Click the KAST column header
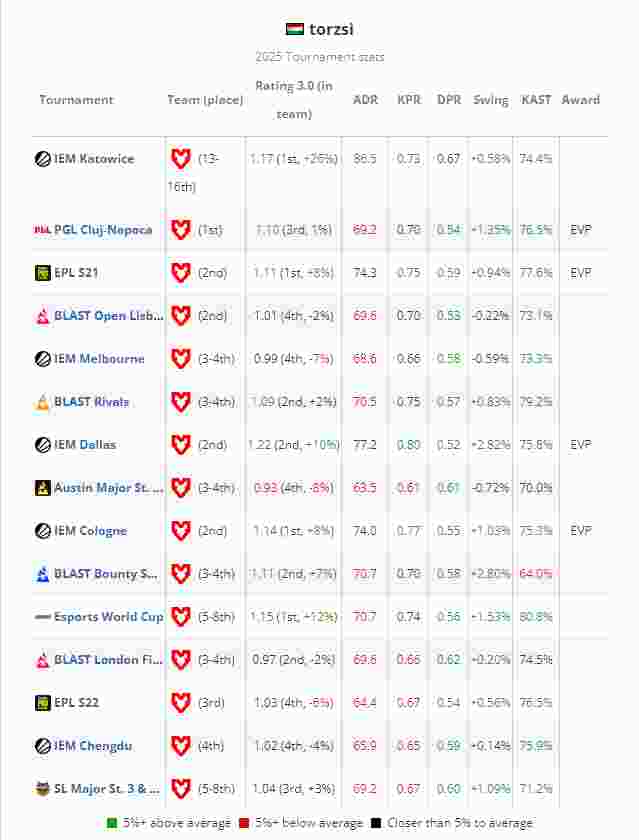Viewport: 639px width, 840px height. click(x=537, y=100)
